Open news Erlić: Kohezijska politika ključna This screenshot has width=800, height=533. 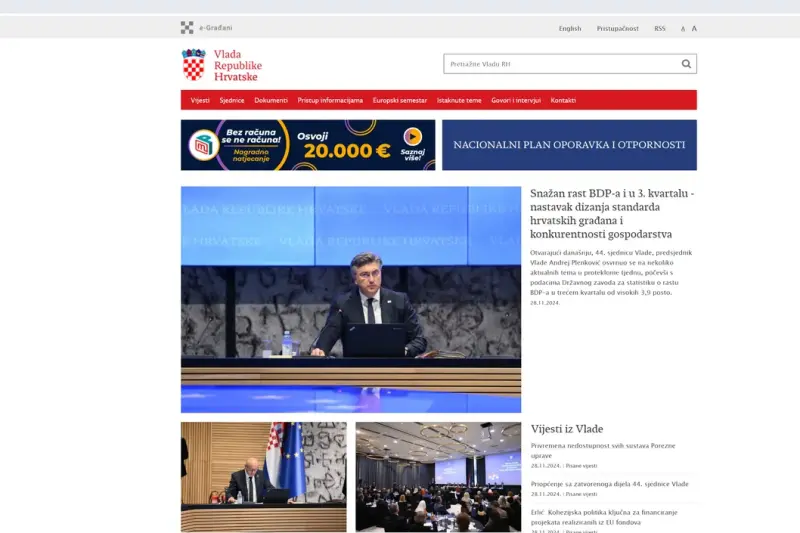tap(604, 517)
